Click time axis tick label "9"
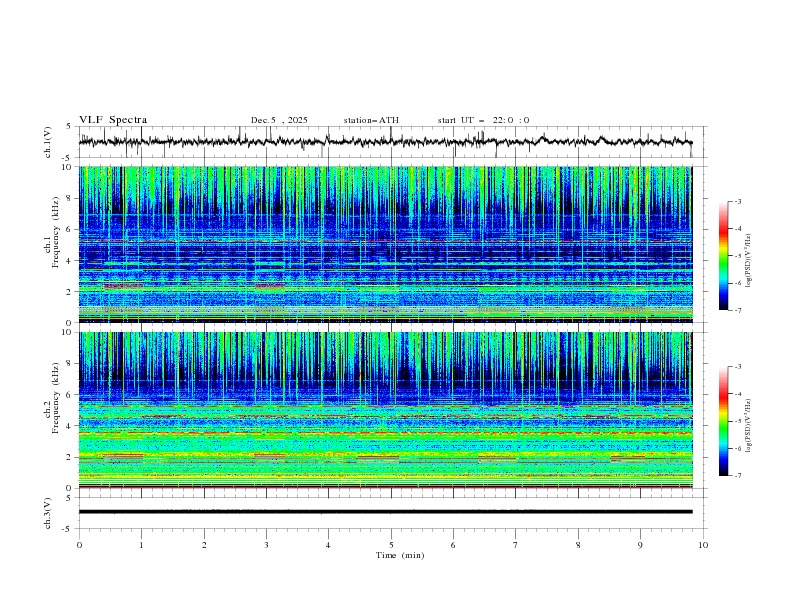The image size is (792, 612). click(640, 545)
